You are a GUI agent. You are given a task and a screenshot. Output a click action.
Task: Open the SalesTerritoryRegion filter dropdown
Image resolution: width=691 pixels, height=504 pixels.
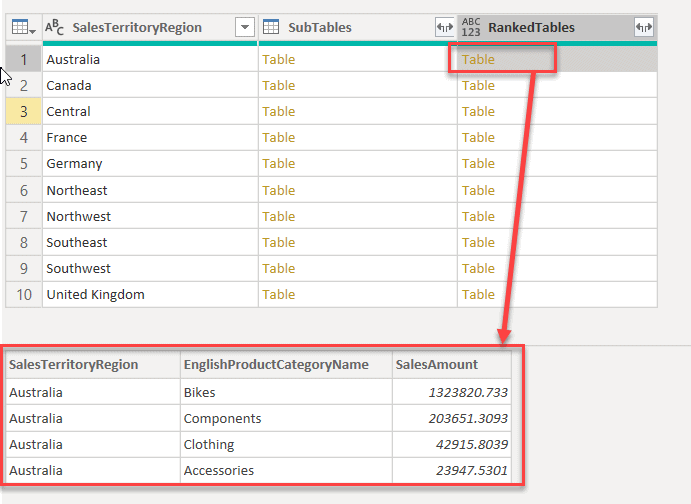244,28
